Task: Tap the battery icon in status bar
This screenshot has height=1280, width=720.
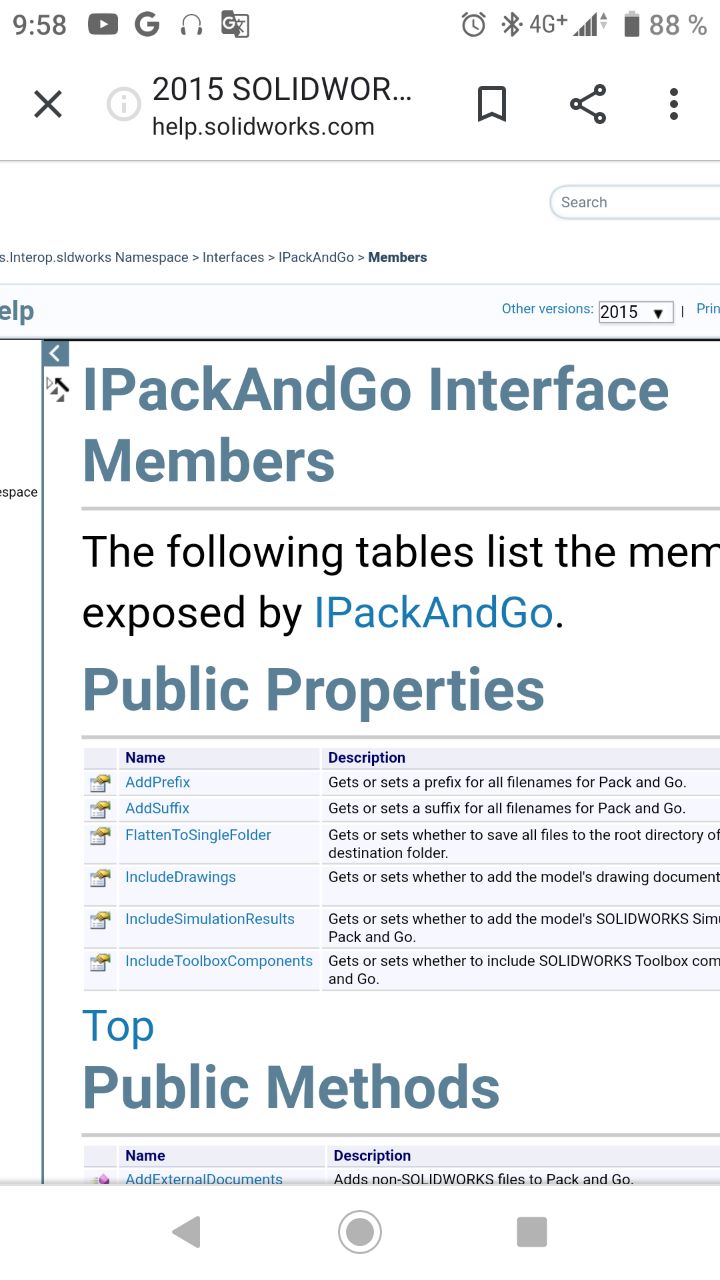Action: [x=631, y=25]
